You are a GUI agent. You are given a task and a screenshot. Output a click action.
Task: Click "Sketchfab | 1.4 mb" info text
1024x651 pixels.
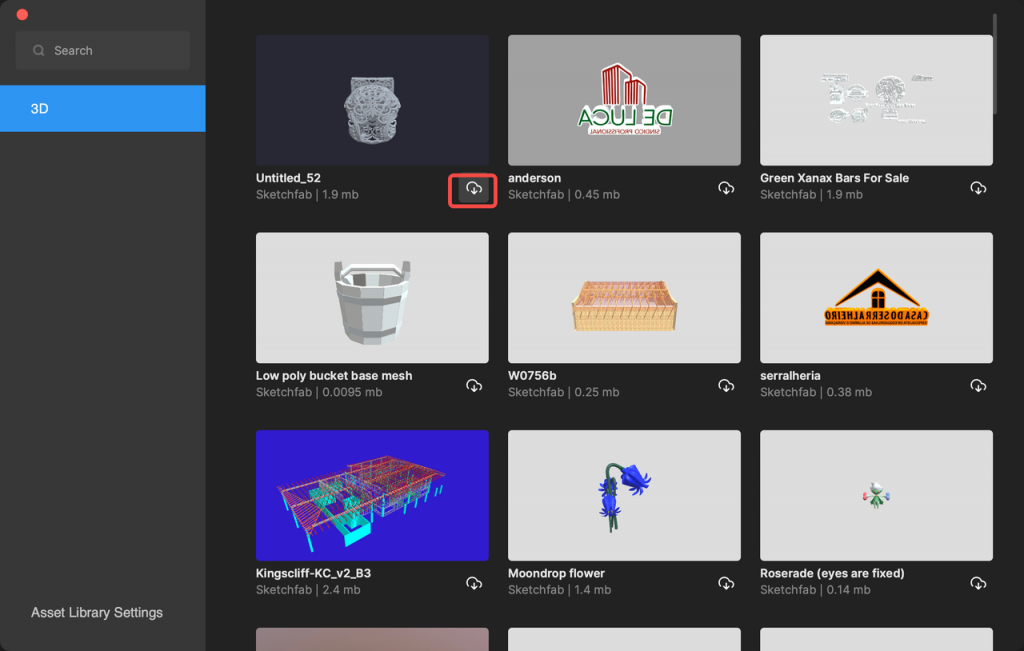(x=560, y=590)
